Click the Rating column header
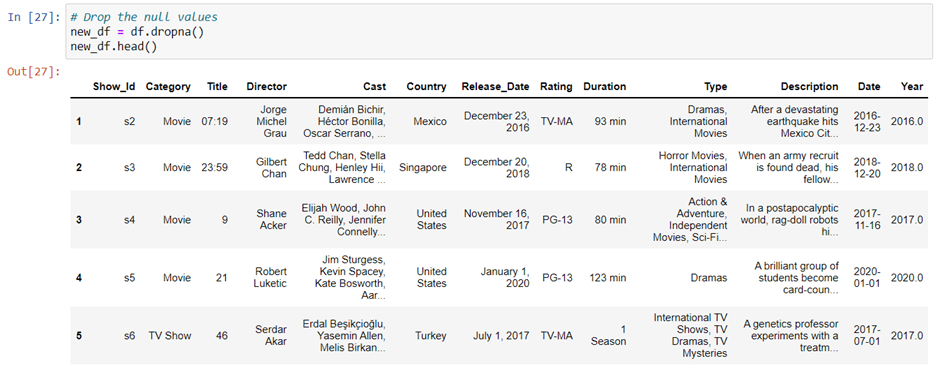This screenshot has width=940, height=370. [556, 86]
